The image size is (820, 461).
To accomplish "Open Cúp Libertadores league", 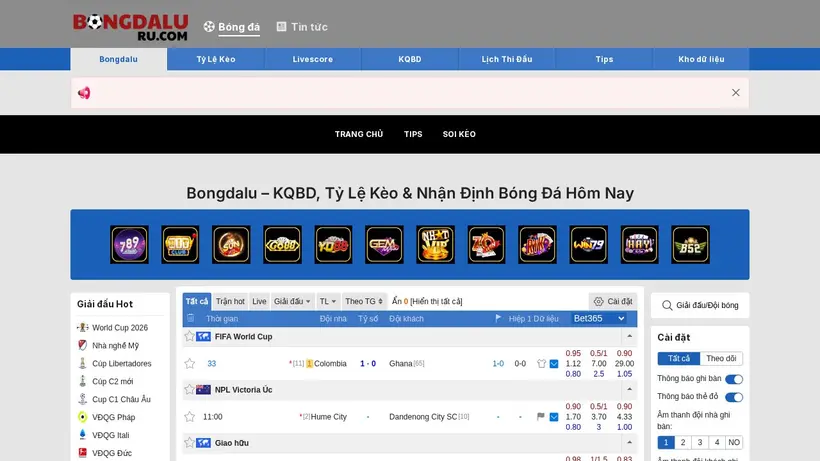I will pyautogui.click(x=121, y=363).
